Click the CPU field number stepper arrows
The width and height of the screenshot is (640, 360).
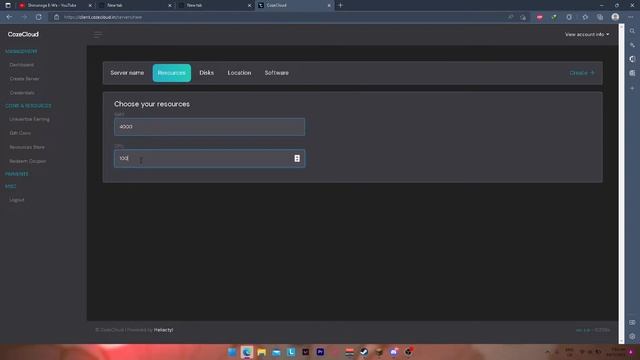297,158
